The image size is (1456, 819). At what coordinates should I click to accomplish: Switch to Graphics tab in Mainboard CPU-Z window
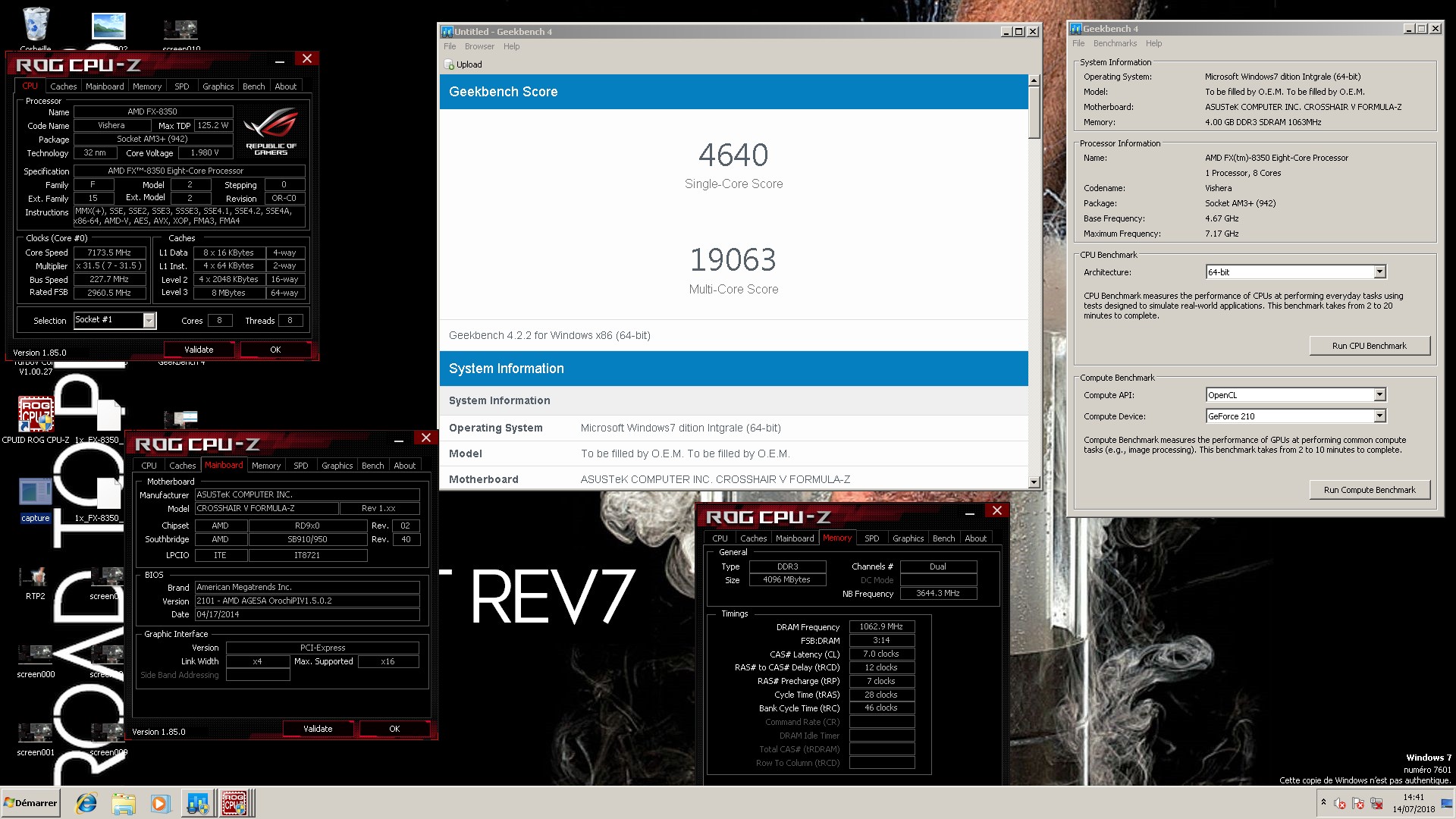tap(337, 466)
